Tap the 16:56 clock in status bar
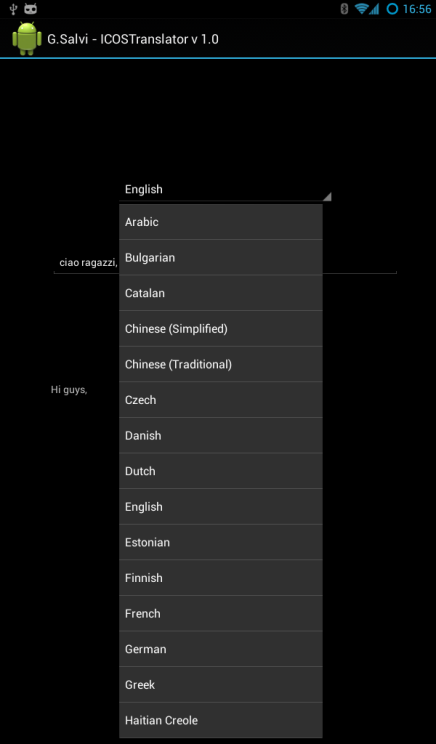 coord(417,9)
